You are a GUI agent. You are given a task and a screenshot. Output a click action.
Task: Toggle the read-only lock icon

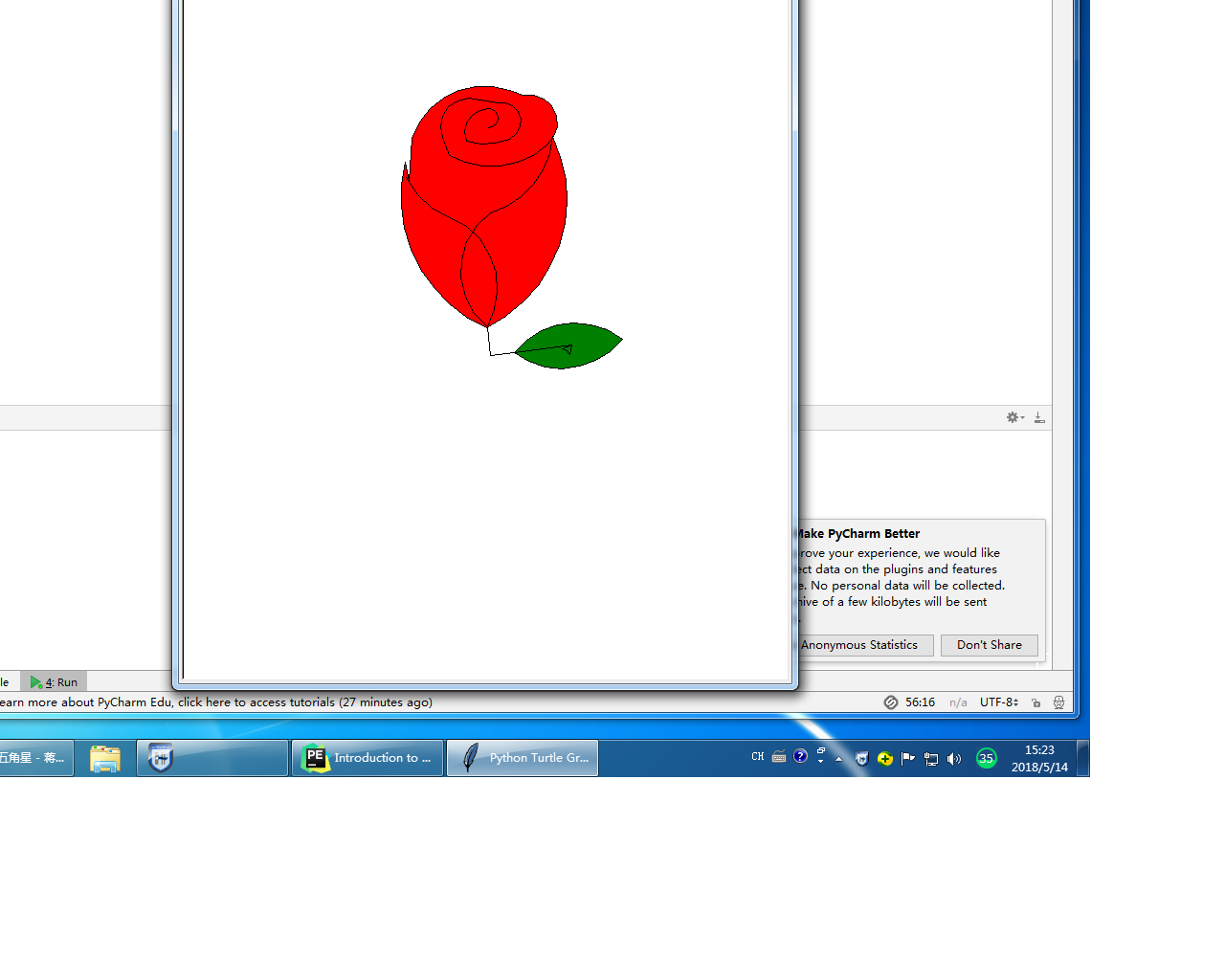[1036, 702]
